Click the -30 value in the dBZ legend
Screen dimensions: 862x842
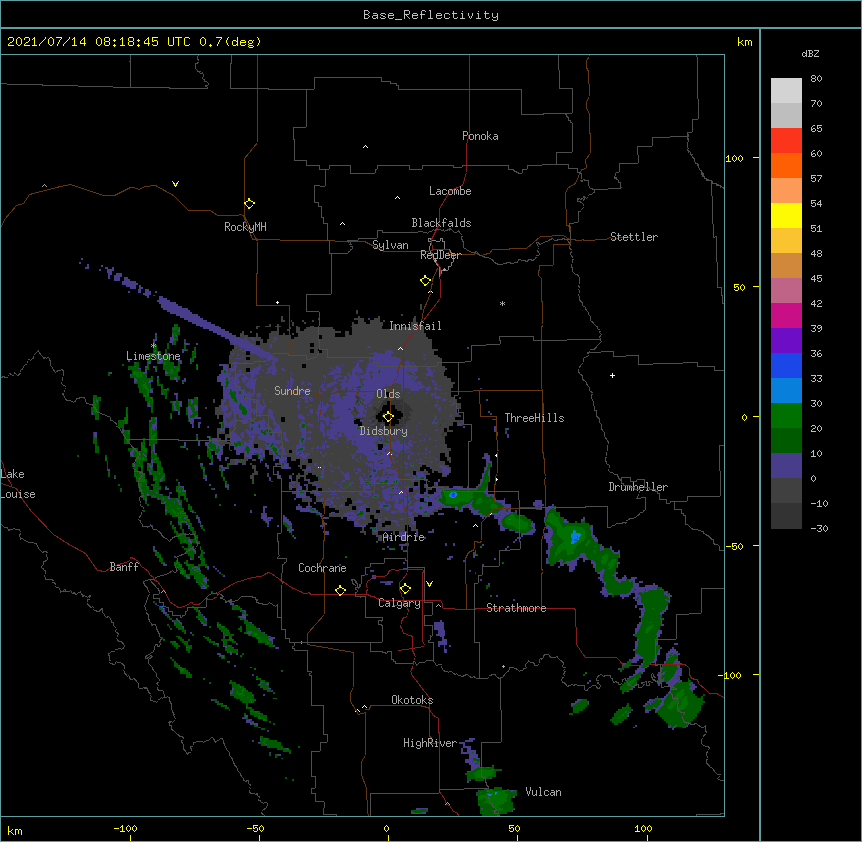[819, 528]
